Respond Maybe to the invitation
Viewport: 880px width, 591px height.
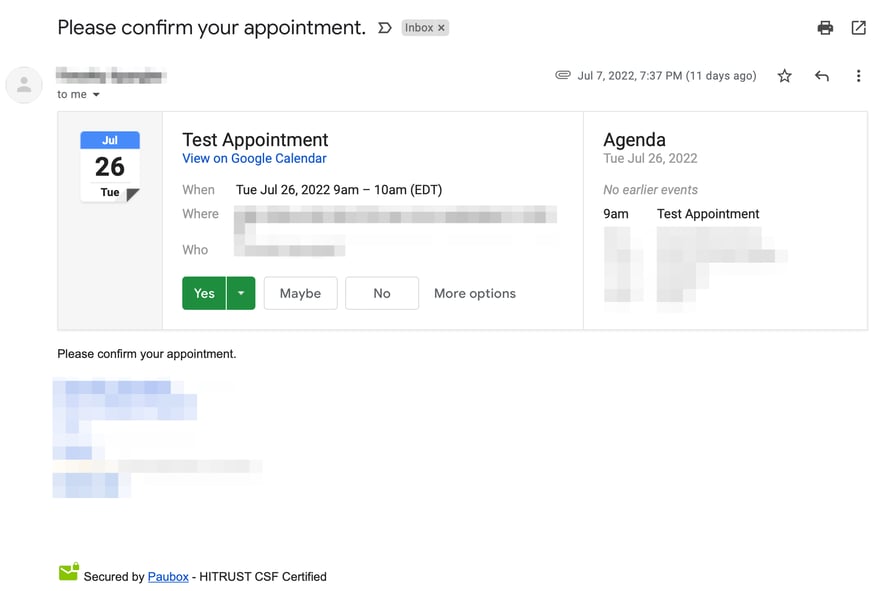(x=300, y=293)
